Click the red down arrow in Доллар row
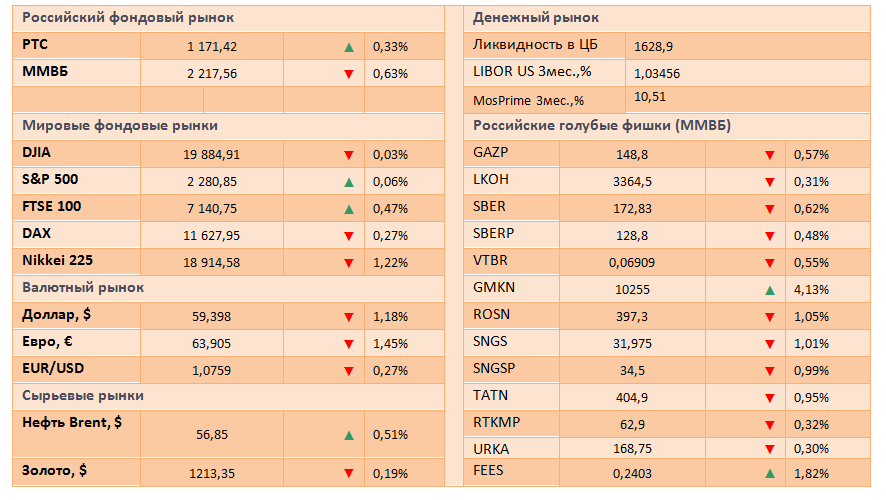Screen dimensions: 886x500 pos(348,317)
